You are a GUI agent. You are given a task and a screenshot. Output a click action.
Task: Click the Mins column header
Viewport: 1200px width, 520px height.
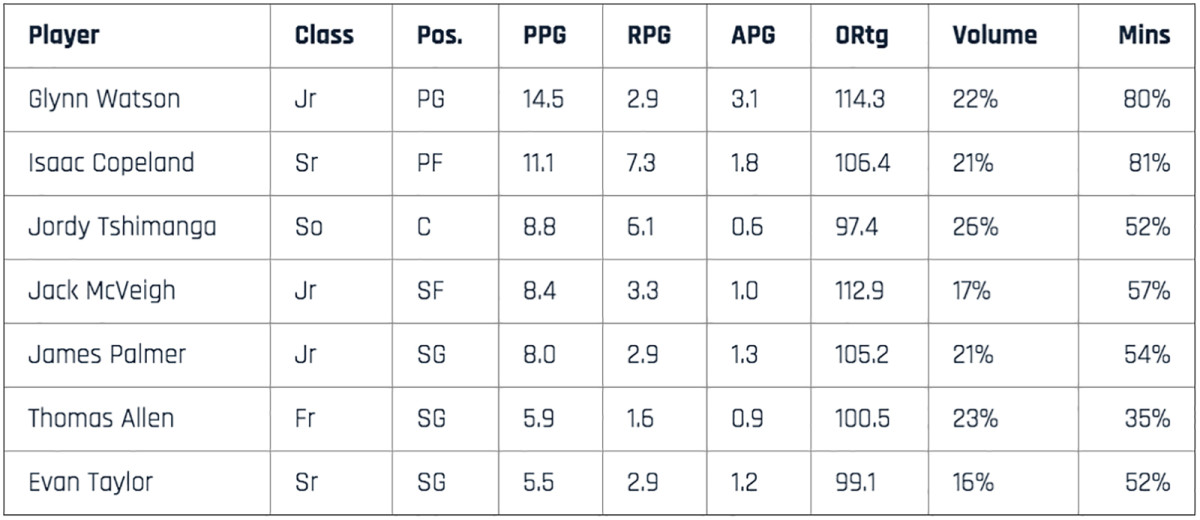pos(1144,36)
